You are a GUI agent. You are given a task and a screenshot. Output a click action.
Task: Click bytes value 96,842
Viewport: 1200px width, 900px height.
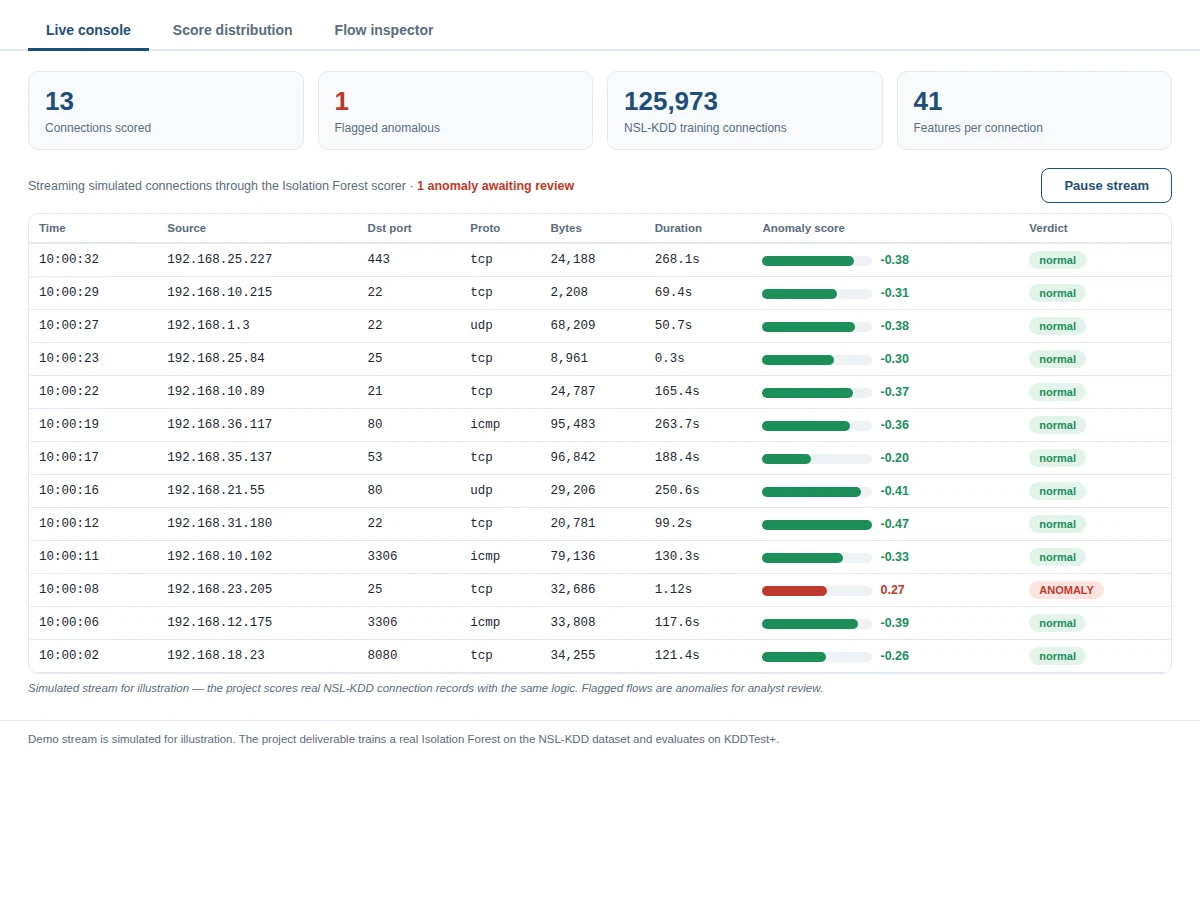tap(573, 458)
